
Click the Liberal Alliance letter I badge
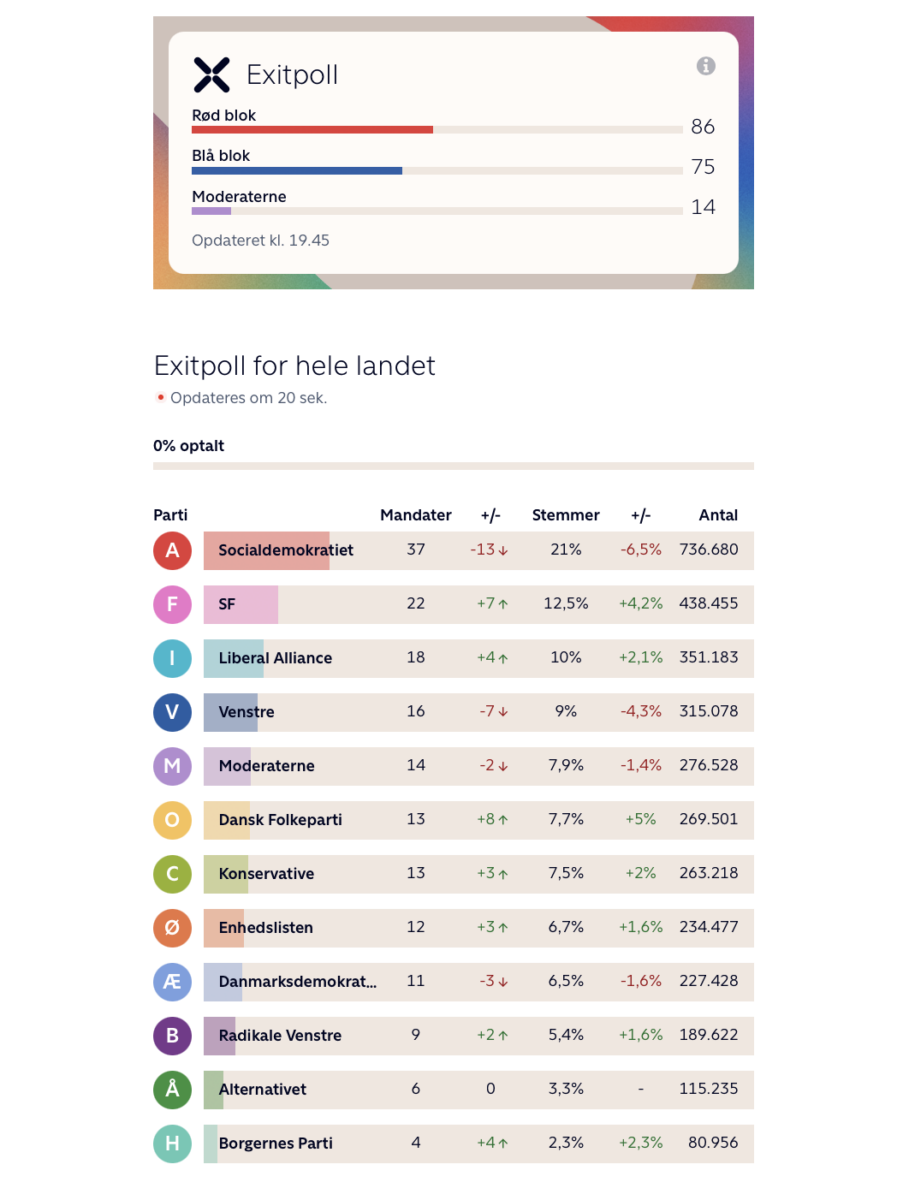172,658
